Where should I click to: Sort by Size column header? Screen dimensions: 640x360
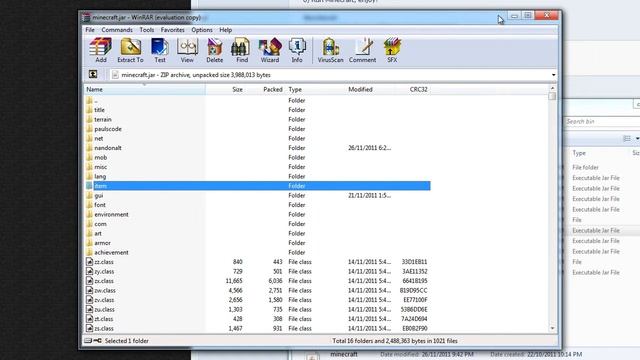pyautogui.click(x=225, y=89)
